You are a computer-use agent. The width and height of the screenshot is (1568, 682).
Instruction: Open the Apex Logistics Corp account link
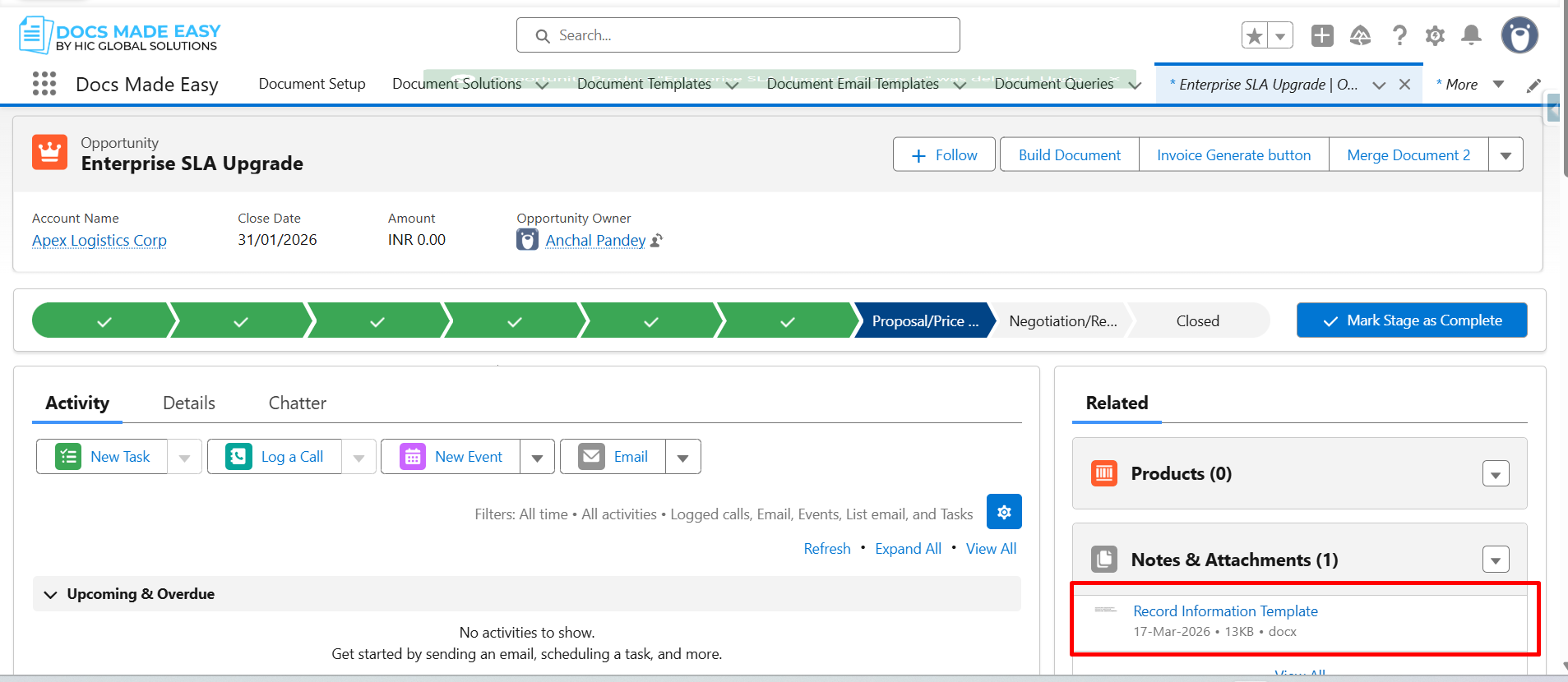click(x=99, y=241)
